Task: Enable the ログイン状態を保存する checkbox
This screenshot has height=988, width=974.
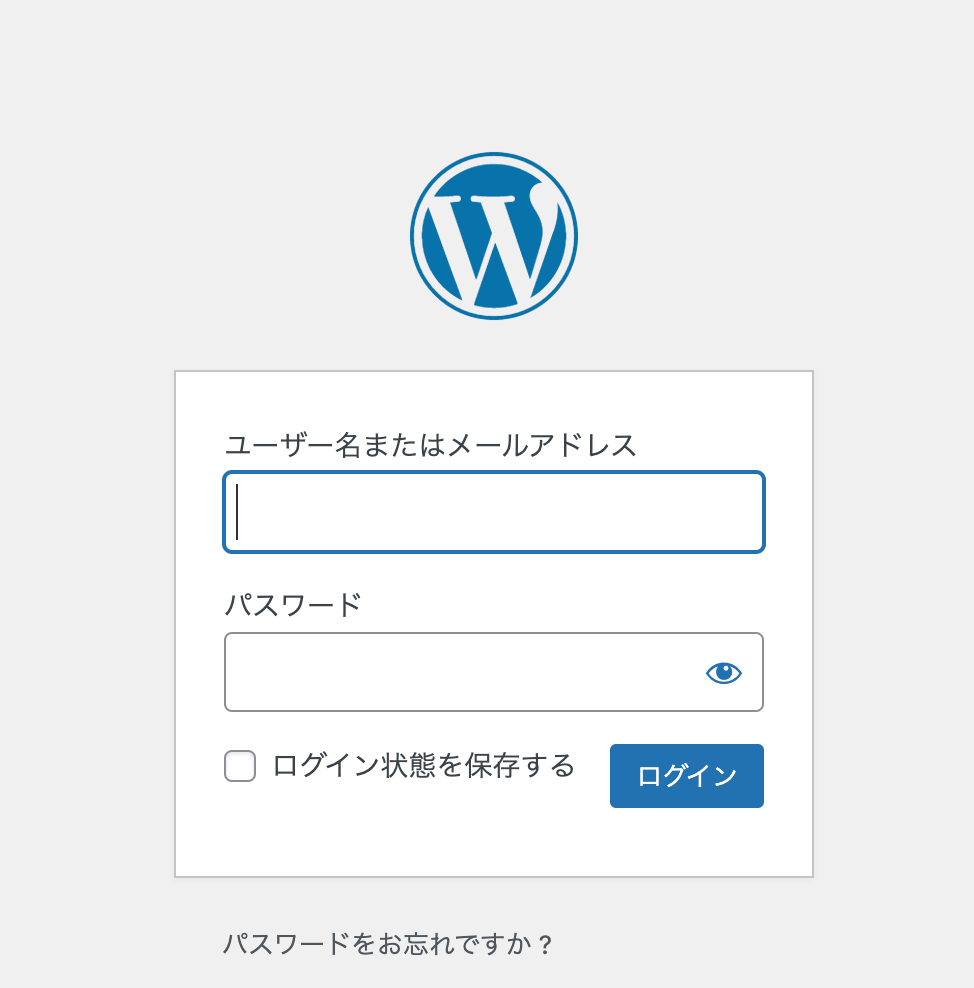Action: point(240,766)
